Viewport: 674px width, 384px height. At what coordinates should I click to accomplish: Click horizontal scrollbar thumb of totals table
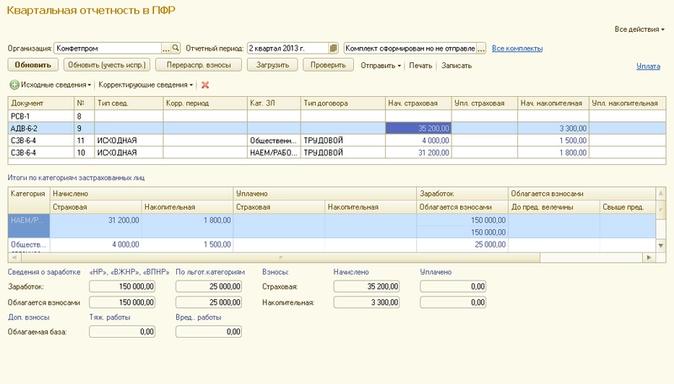(280, 257)
